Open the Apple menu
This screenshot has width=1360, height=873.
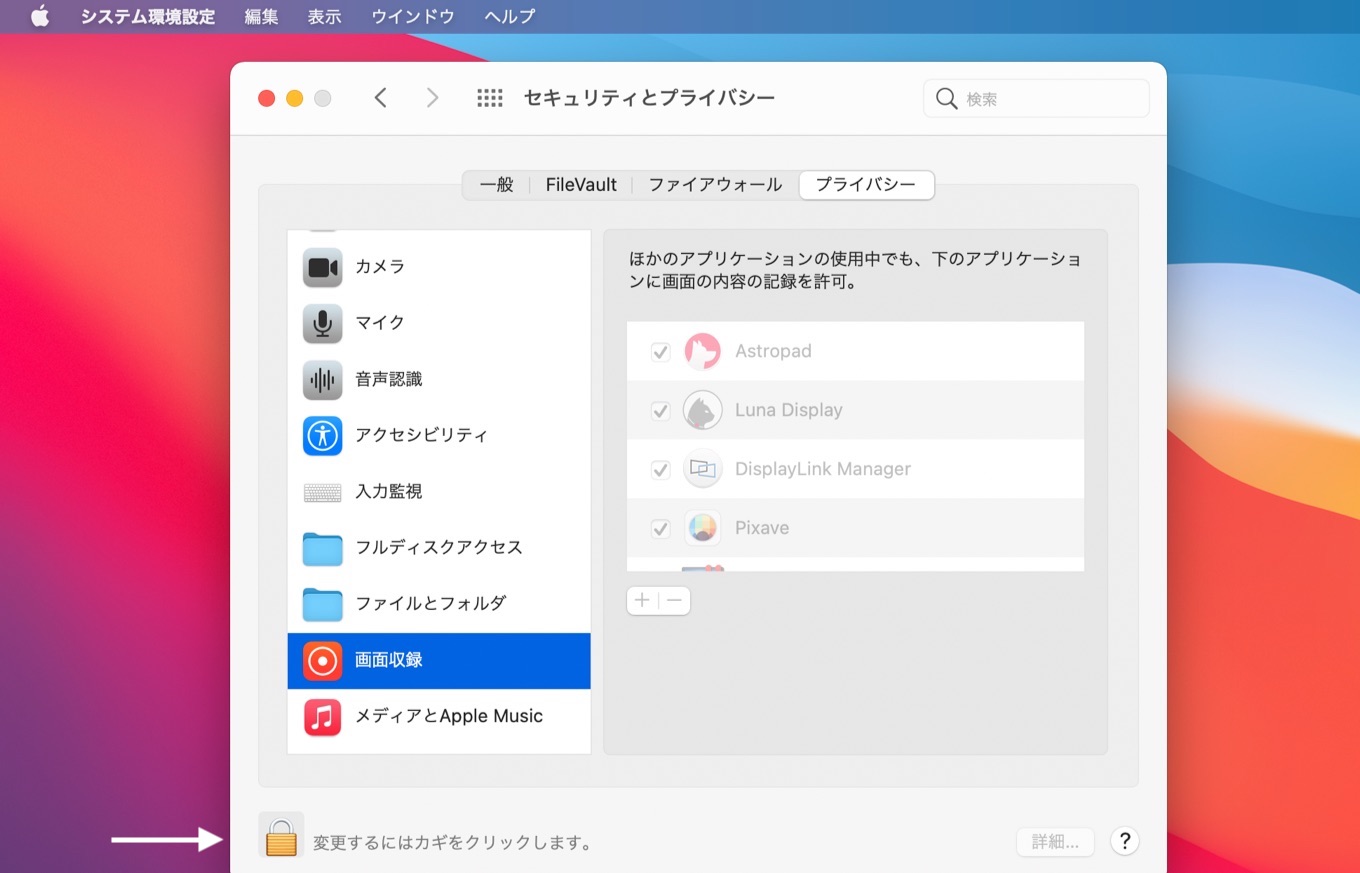(x=39, y=17)
